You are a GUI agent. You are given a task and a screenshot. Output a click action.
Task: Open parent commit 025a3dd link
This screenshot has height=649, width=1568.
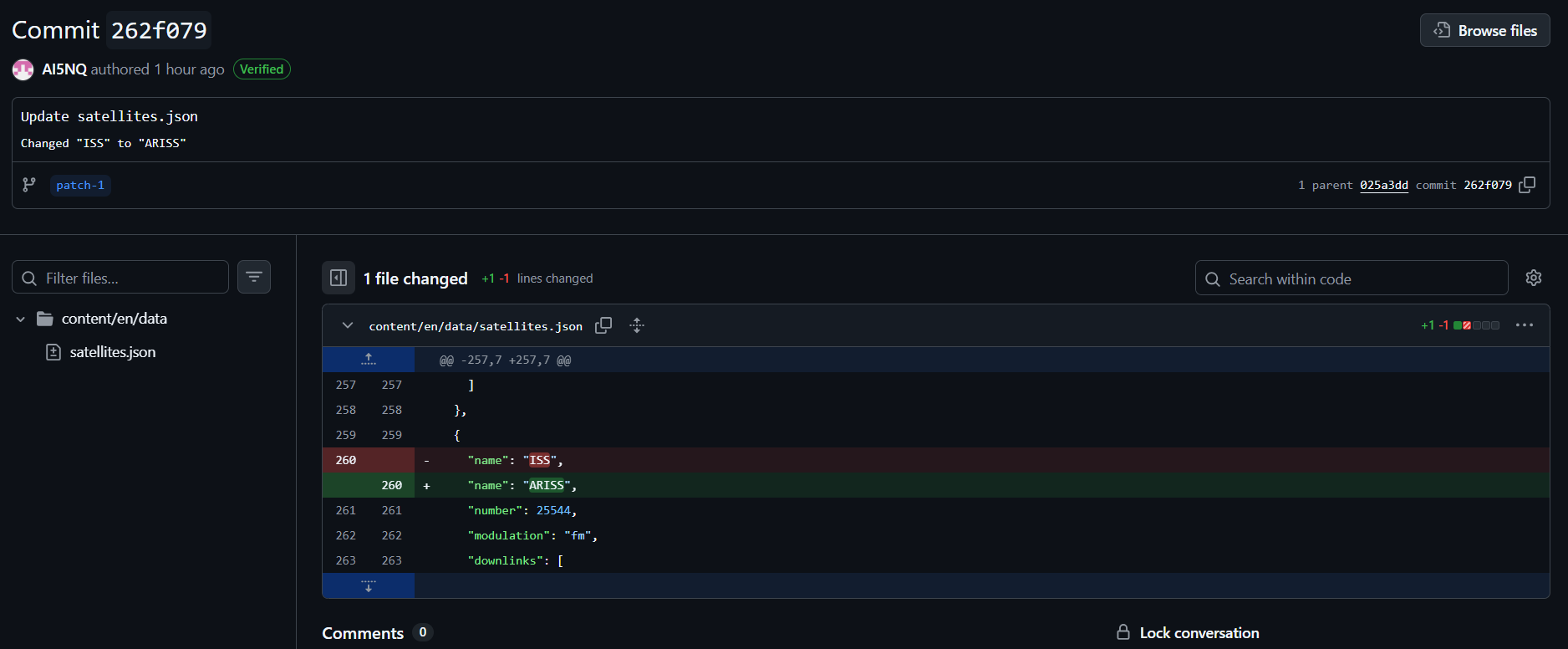pyautogui.click(x=1383, y=185)
